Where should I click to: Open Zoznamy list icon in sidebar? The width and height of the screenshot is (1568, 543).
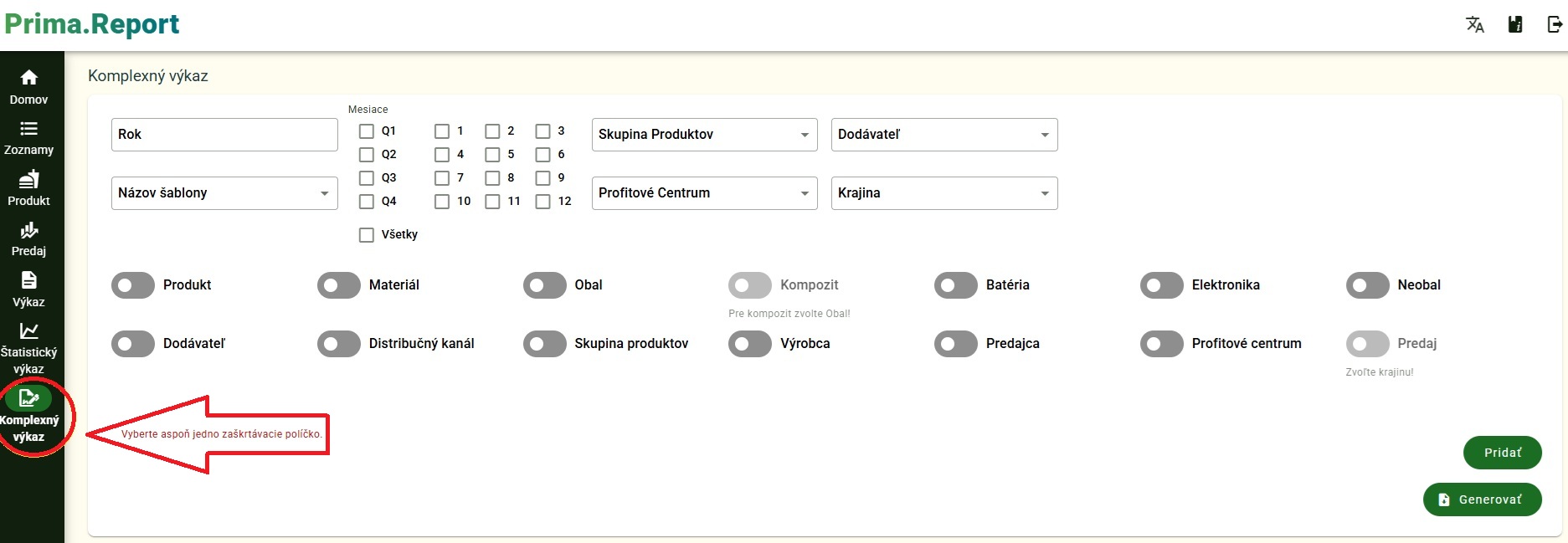[x=28, y=129]
